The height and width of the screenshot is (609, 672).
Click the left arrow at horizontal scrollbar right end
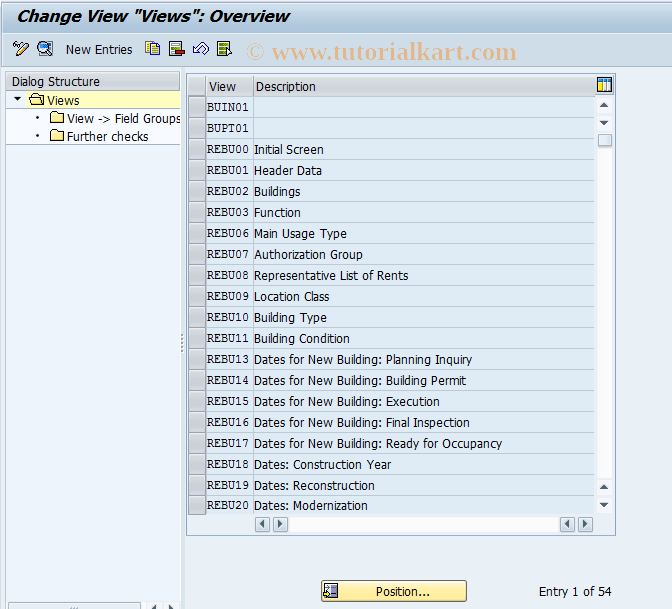coord(567,524)
